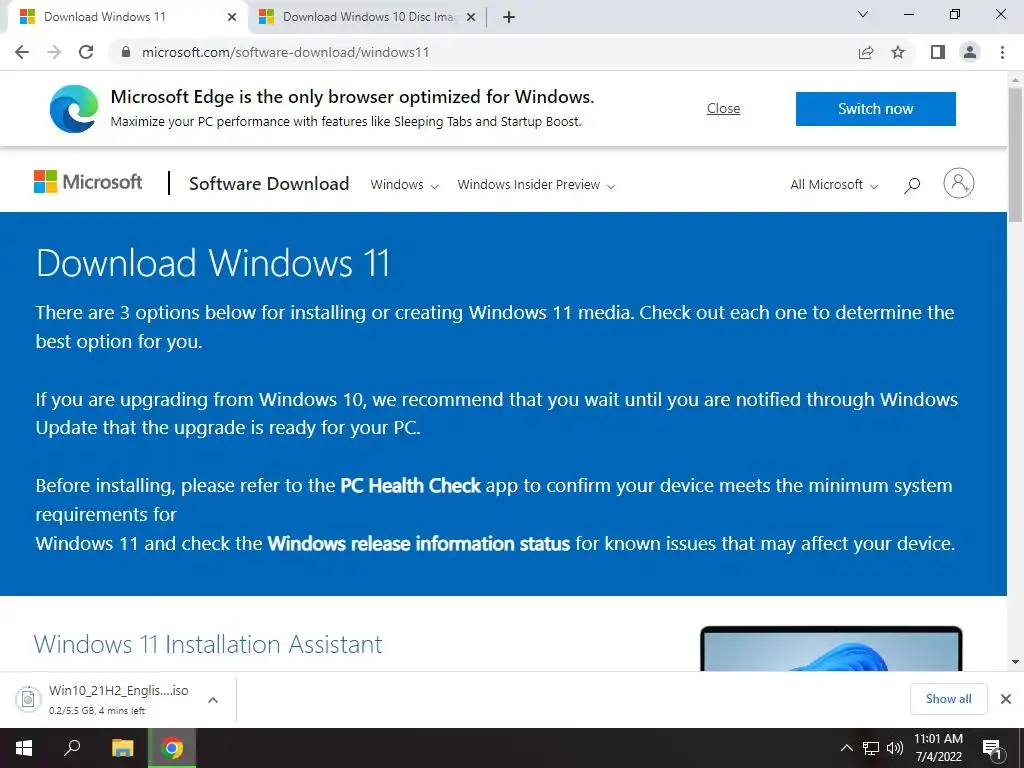Open the network tray icon
This screenshot has height=768, width=1024.
[x=871, y=748]
